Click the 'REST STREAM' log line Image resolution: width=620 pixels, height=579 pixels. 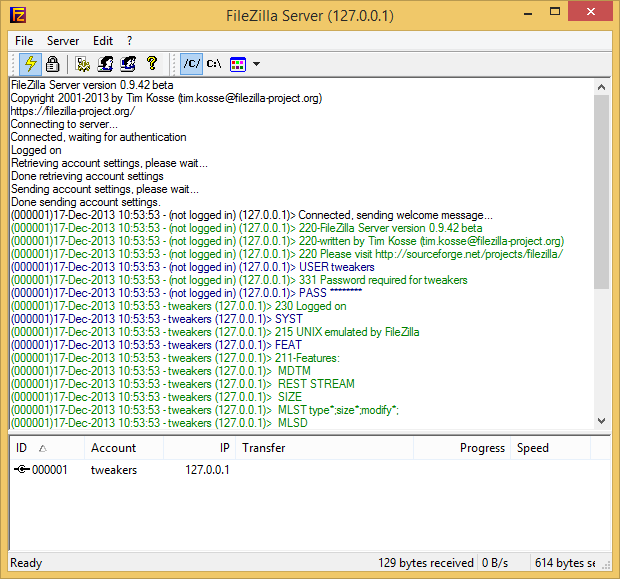(x=183, y=384)
